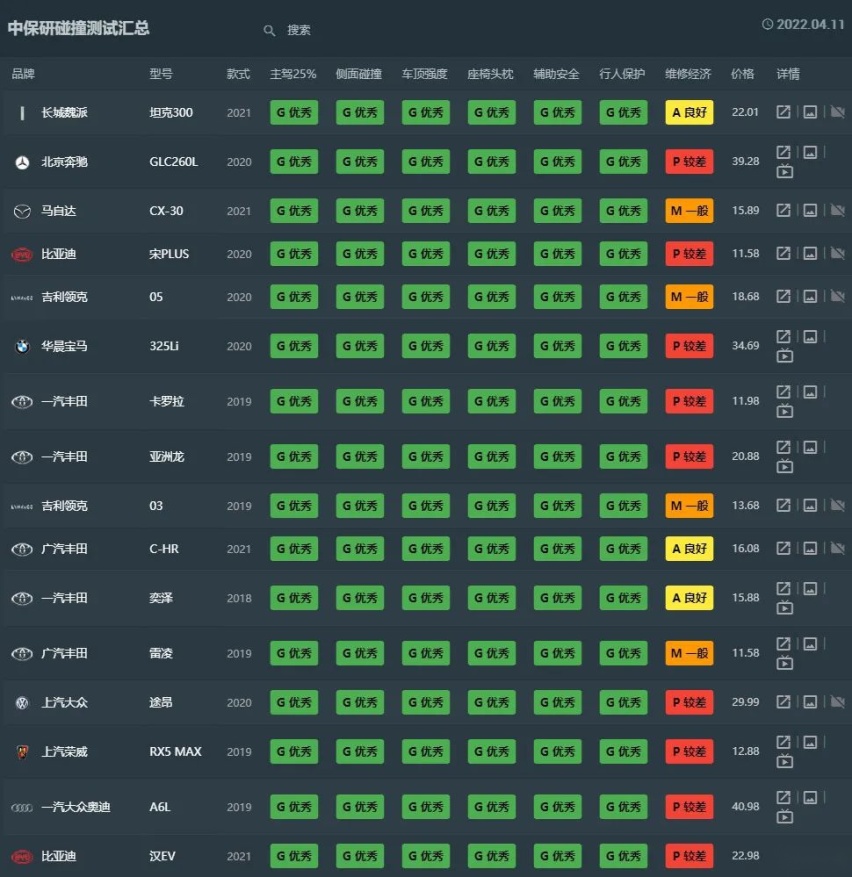Click P 较差 badge for 汉EV

tap(689, 856)
